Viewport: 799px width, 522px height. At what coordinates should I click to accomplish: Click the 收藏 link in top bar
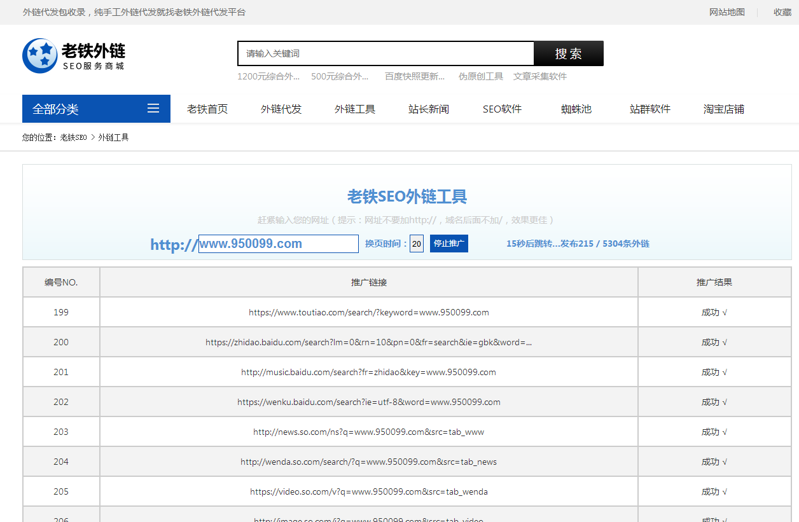[x=782, y=12]
